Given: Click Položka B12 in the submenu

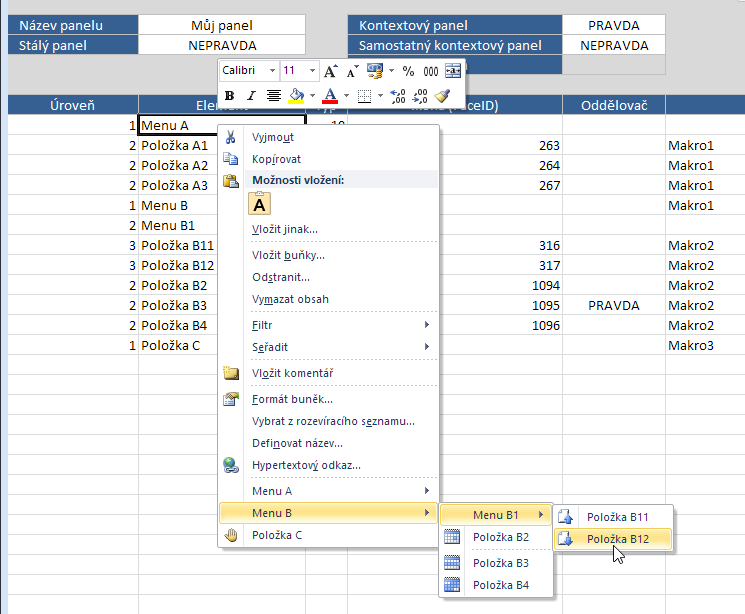Looking at the screenshot, I should point(613,539).
